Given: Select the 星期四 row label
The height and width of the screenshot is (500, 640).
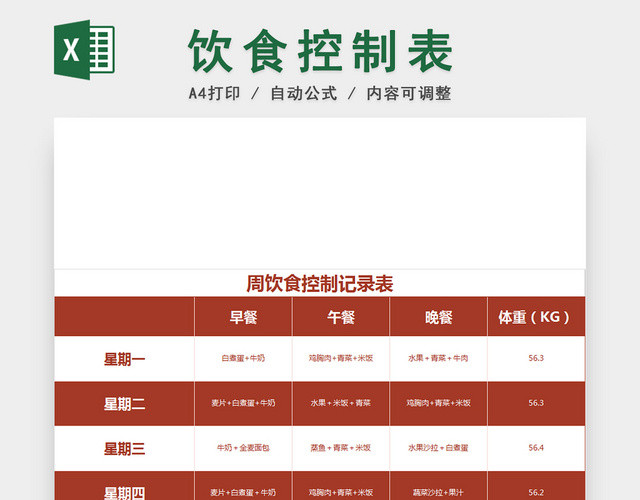Looking at the screenshot, I should point(124,493).
